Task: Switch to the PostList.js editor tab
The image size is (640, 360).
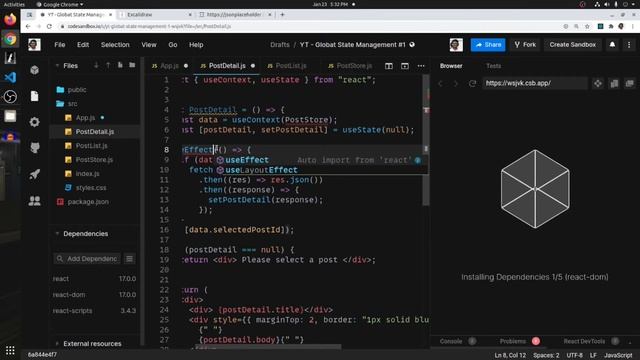Action: point(291,66)
